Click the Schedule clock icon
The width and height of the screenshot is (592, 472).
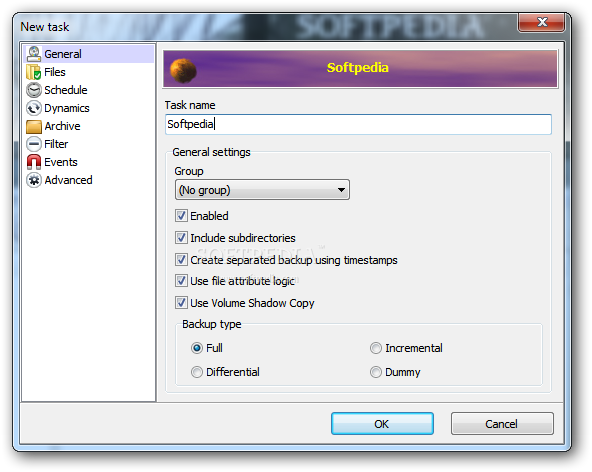click(x=34, y=90)
